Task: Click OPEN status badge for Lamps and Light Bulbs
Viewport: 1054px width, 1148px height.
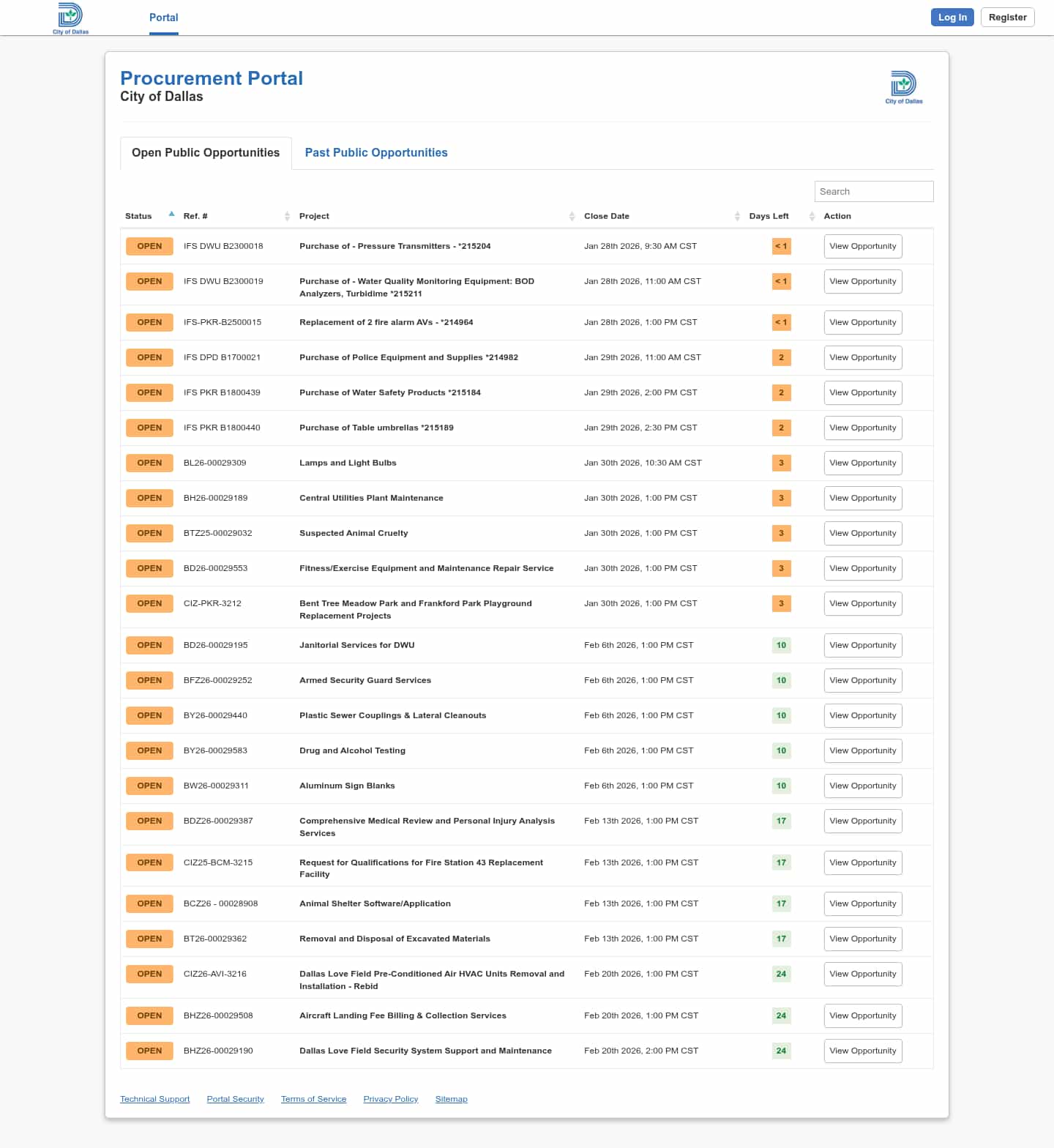Action: tap(149, 463)
